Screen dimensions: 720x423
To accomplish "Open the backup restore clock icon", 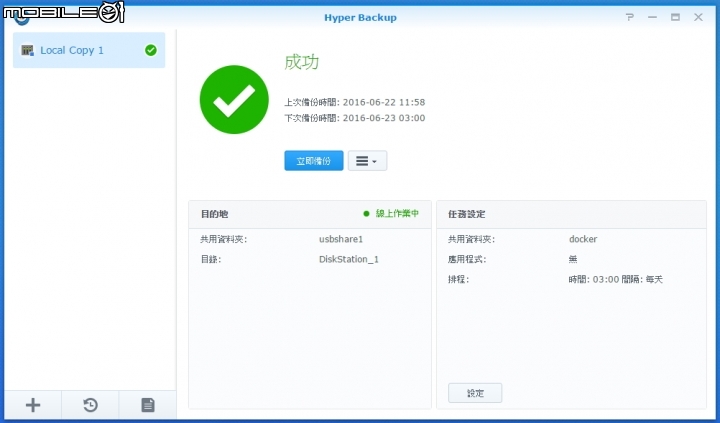I will click(x=90, y=405).
